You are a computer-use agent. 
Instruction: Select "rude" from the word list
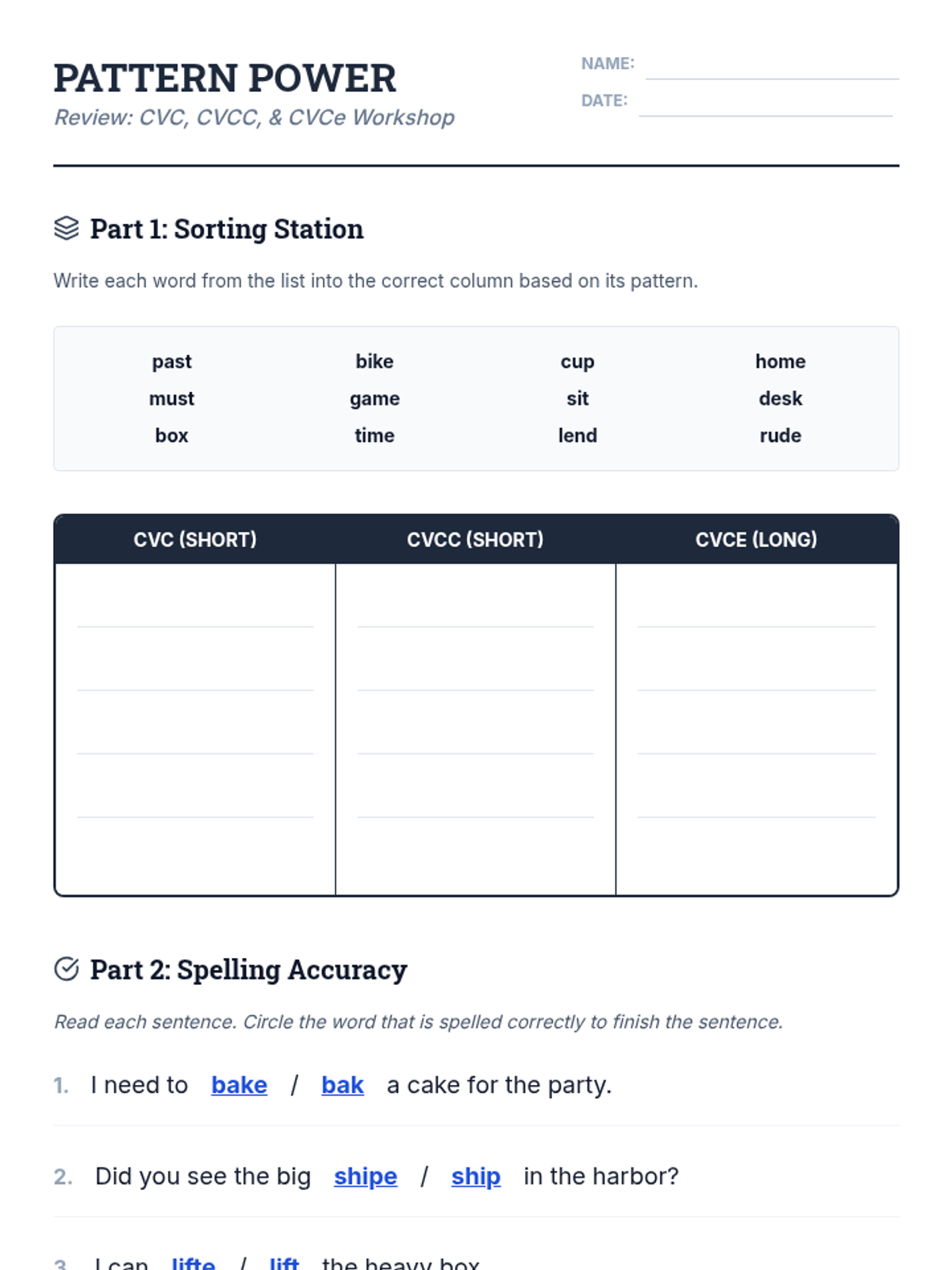click(x=780, y=436)
